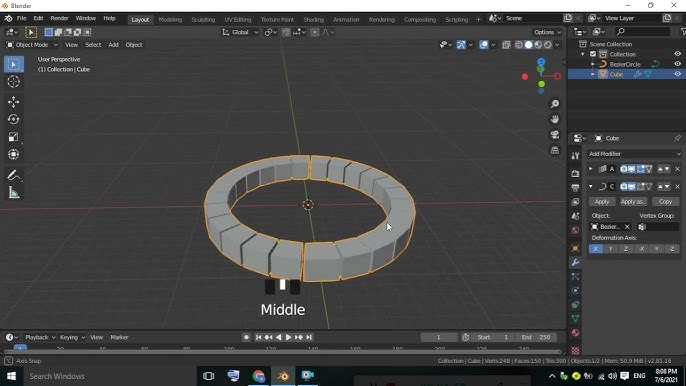Hide the Cube object with eye icon
Image resolution: width=686 pixels, height=386 pixels.
tap(677, 74)
